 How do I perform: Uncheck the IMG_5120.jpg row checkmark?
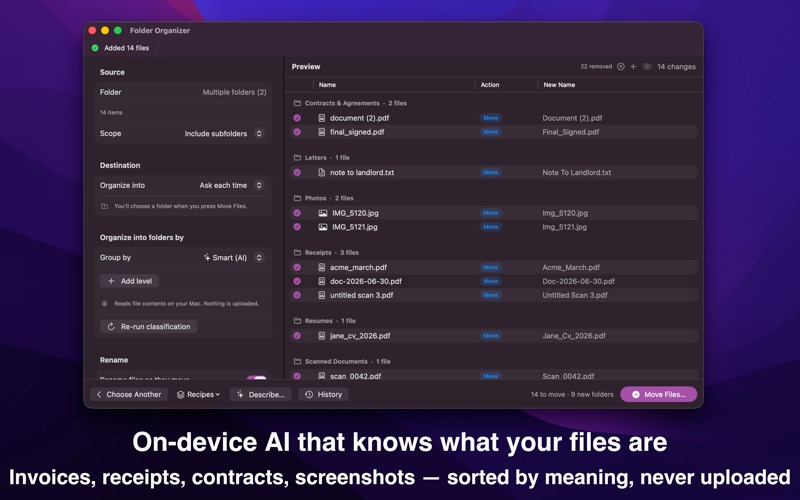point(297,213)
